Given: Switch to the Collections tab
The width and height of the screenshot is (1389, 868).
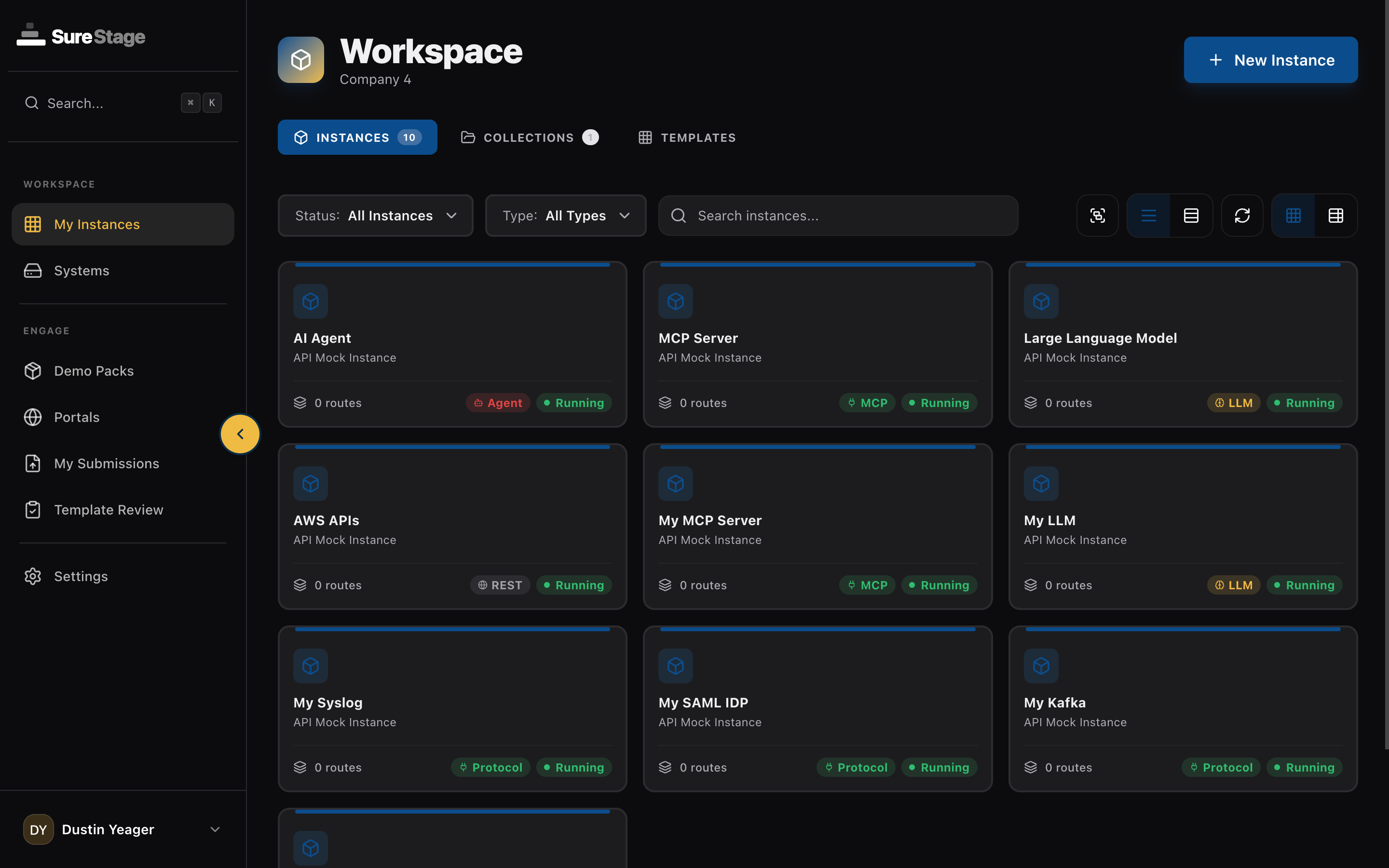Looking at the screenshot, I should pyautogui.click(x=529, y=137).
